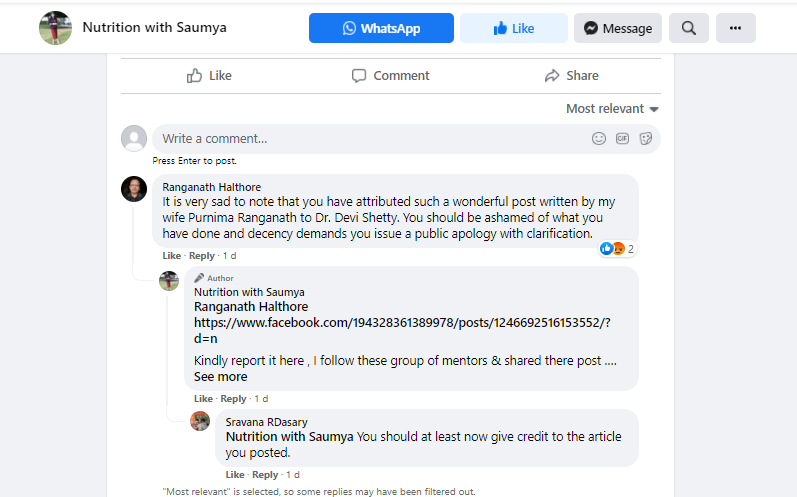
Task: Open Nutrition with Saumya page avatar
Action: click(55, 28)
